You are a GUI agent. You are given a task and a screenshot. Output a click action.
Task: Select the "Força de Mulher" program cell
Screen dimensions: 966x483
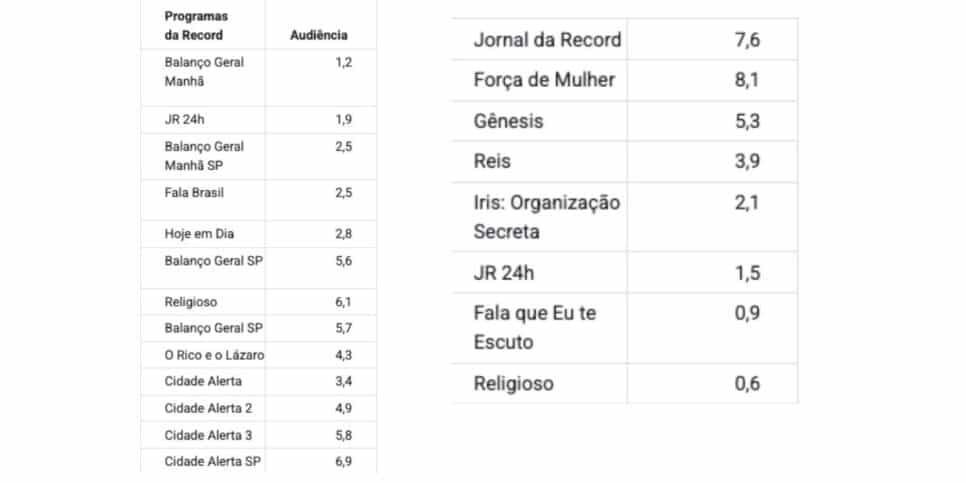click(x=544, y=80)
